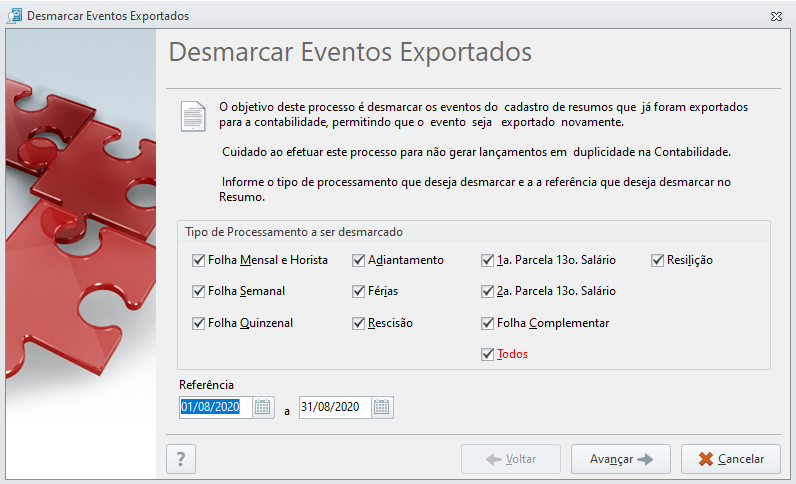
Task: Click the document icon beside the description
Action: pos(193,116)
